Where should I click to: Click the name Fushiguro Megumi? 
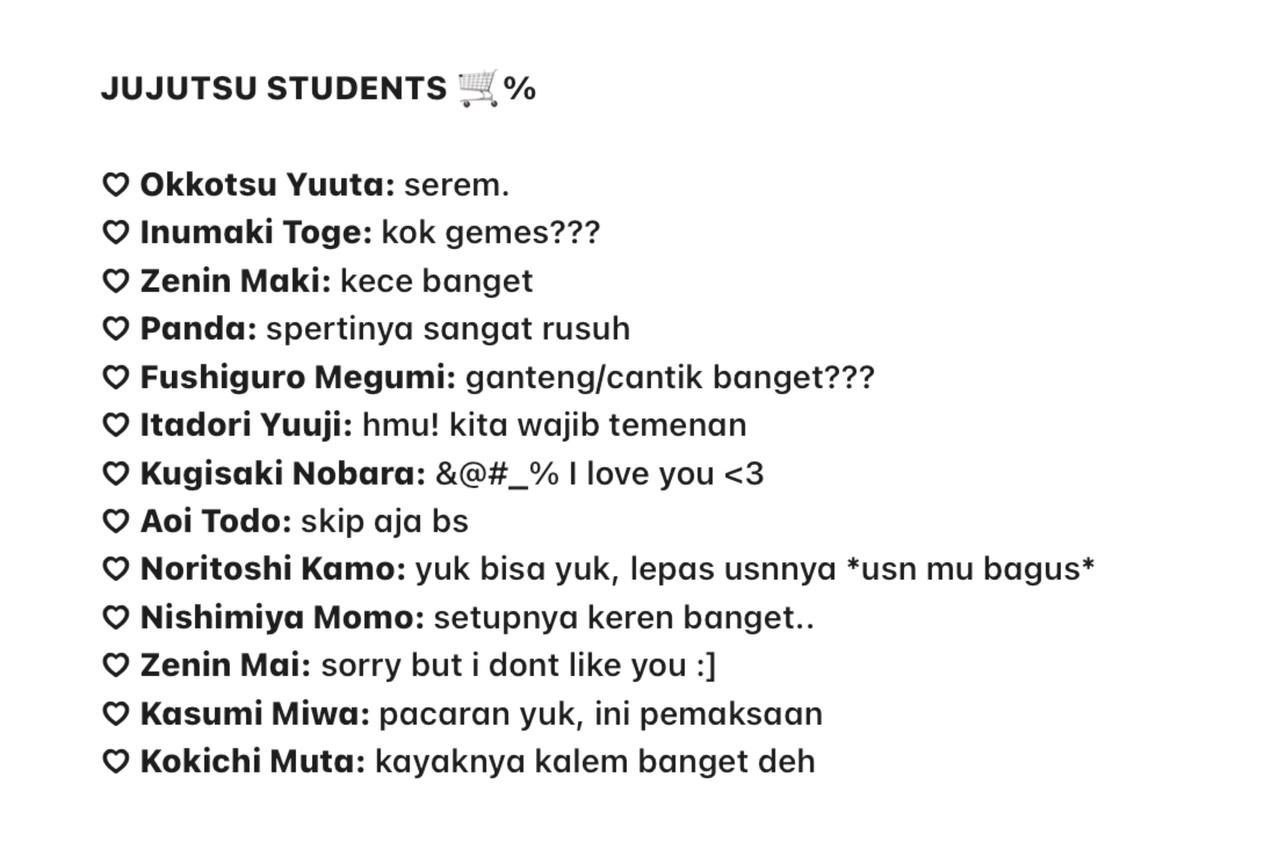pyautogui.click(x=297, y=378)
